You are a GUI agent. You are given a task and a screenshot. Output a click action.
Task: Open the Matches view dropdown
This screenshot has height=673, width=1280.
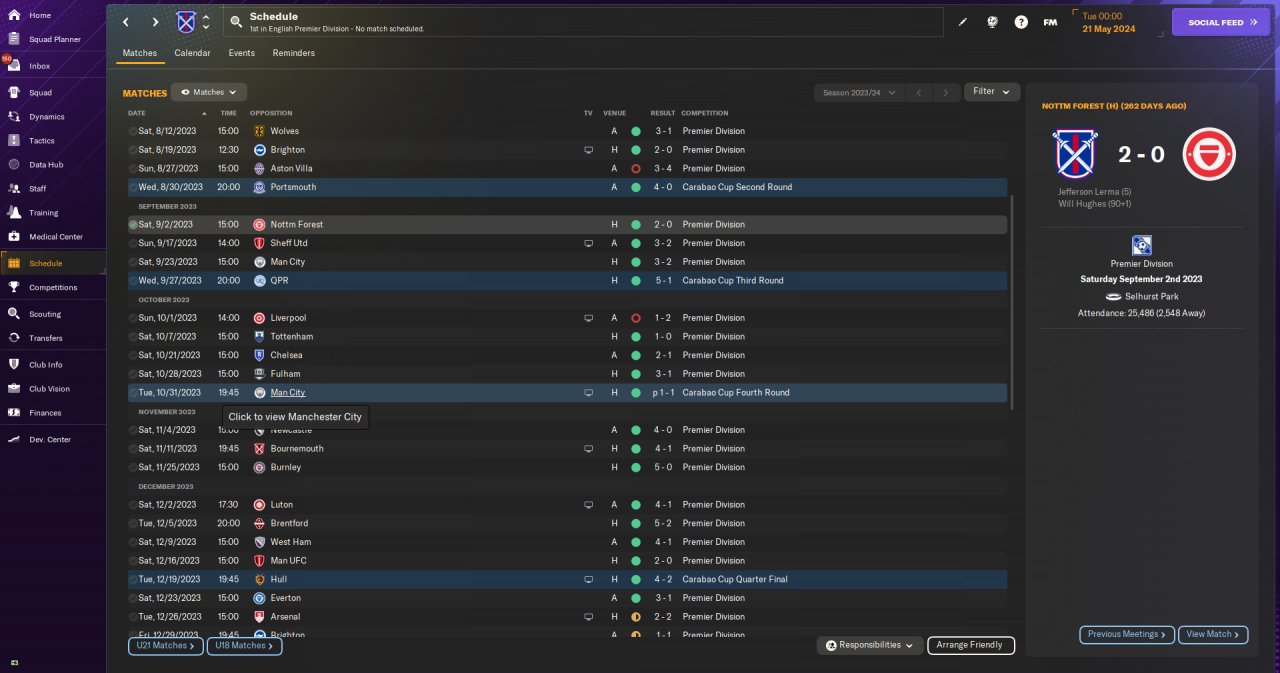pos(208,92)
